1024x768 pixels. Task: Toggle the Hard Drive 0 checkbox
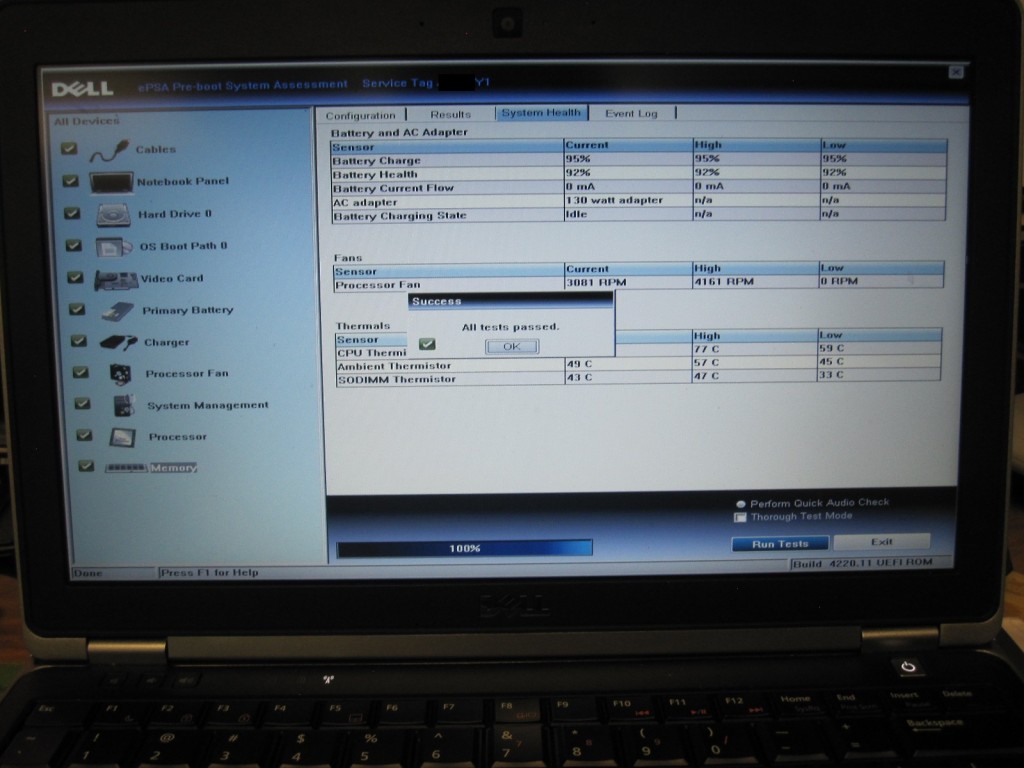pos(72,213)
